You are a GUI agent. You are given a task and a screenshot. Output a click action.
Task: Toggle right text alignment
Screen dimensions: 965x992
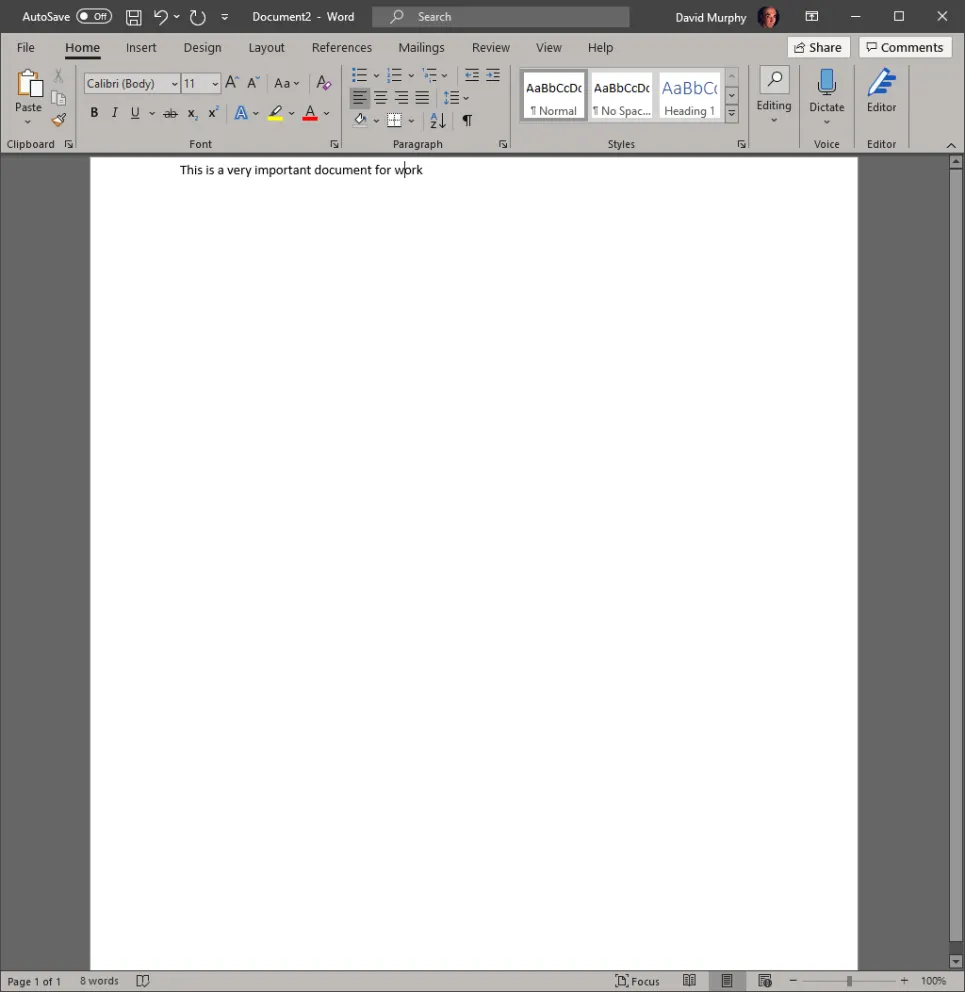pos(401,98)
